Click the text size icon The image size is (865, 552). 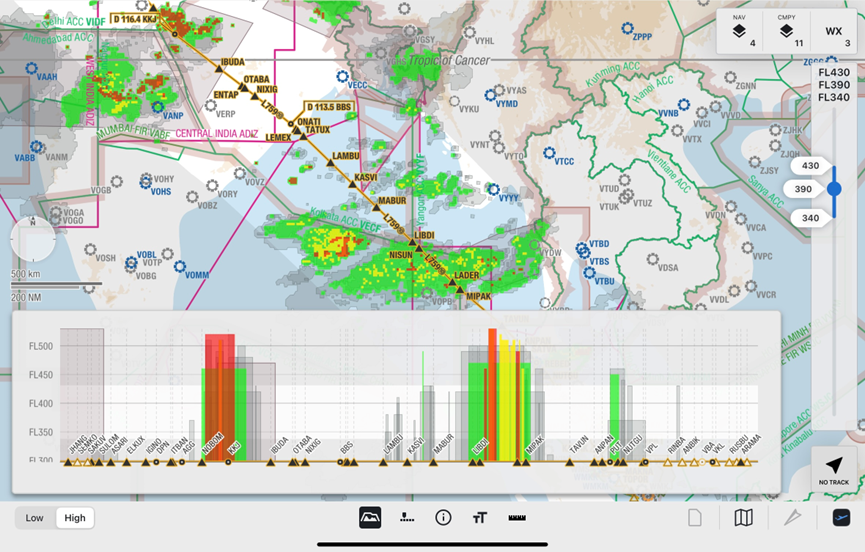point(480,518)
